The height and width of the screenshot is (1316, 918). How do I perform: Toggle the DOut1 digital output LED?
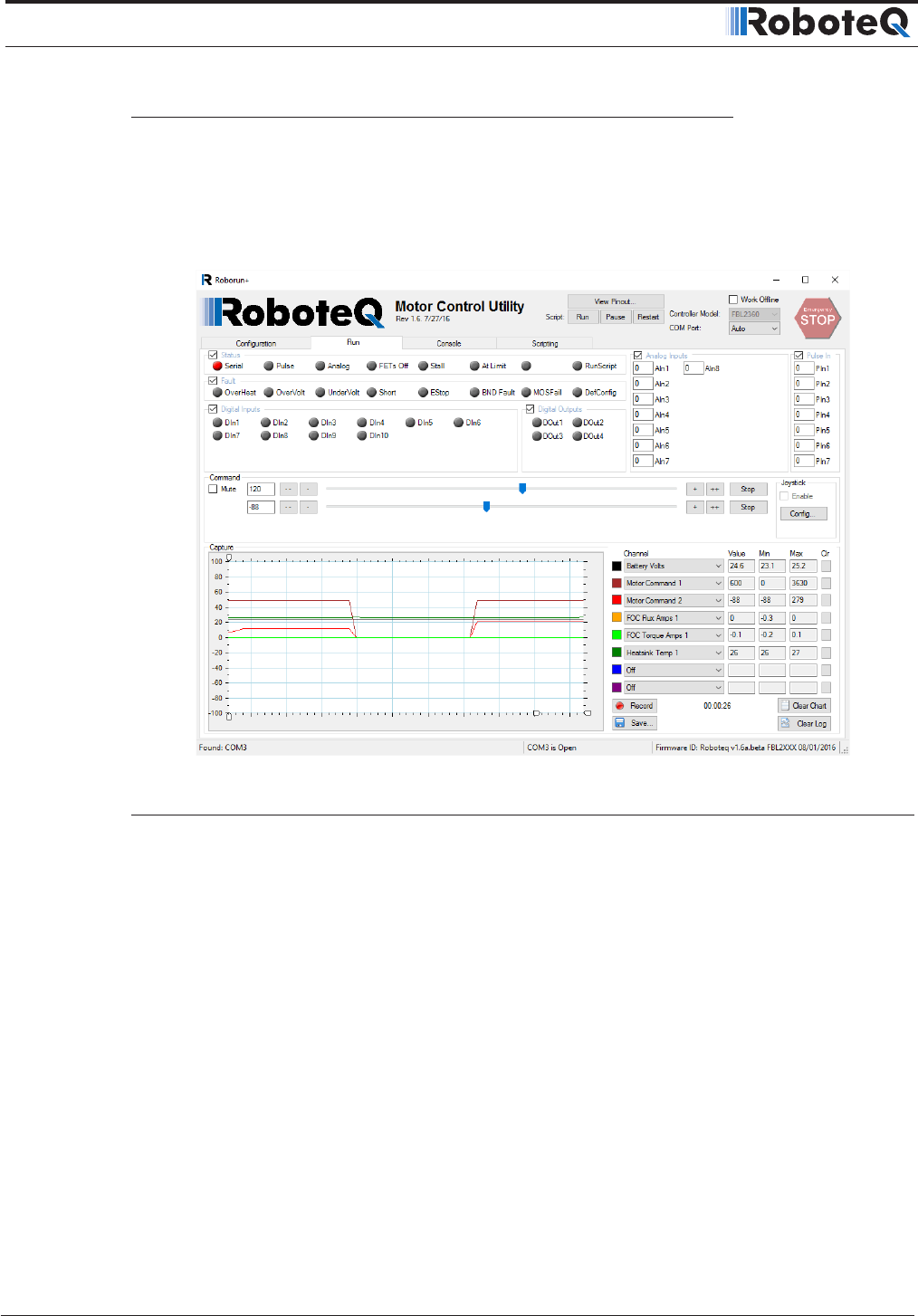(x=537, y=422)
